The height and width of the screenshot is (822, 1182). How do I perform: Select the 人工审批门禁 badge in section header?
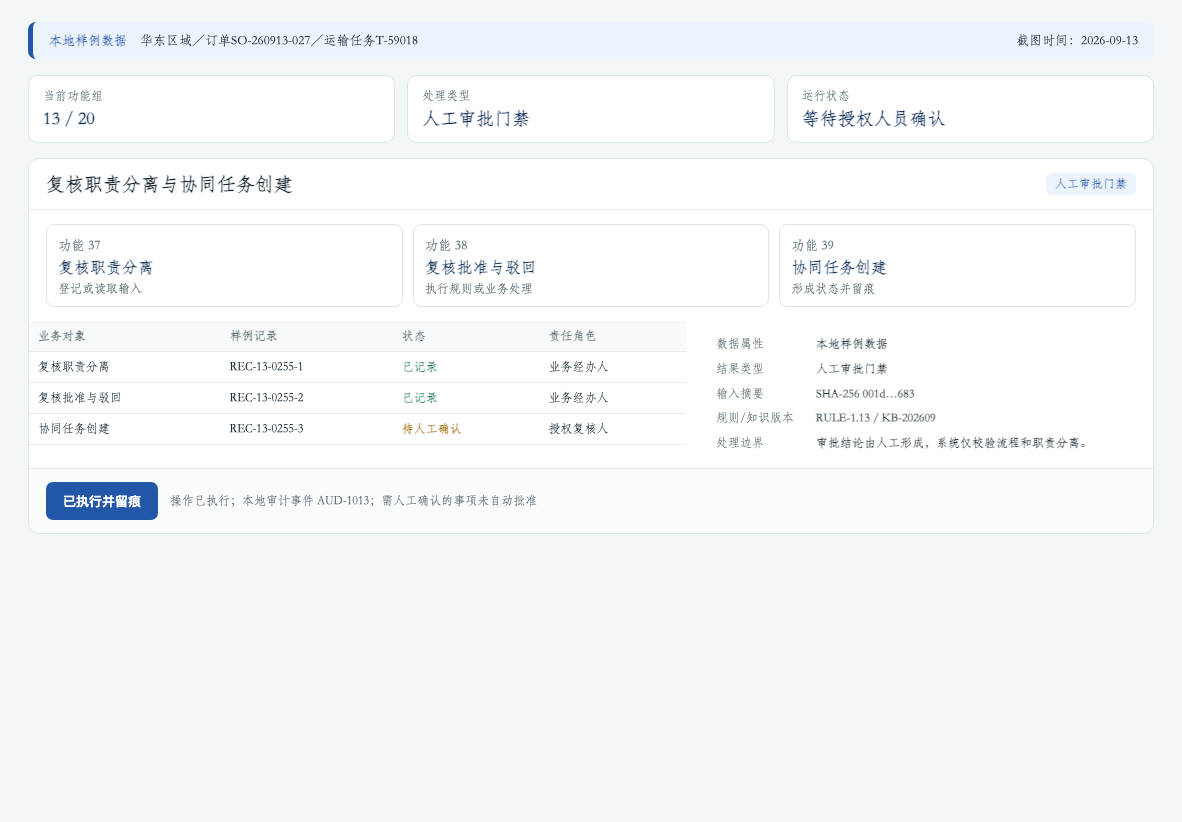(1090, 184)
